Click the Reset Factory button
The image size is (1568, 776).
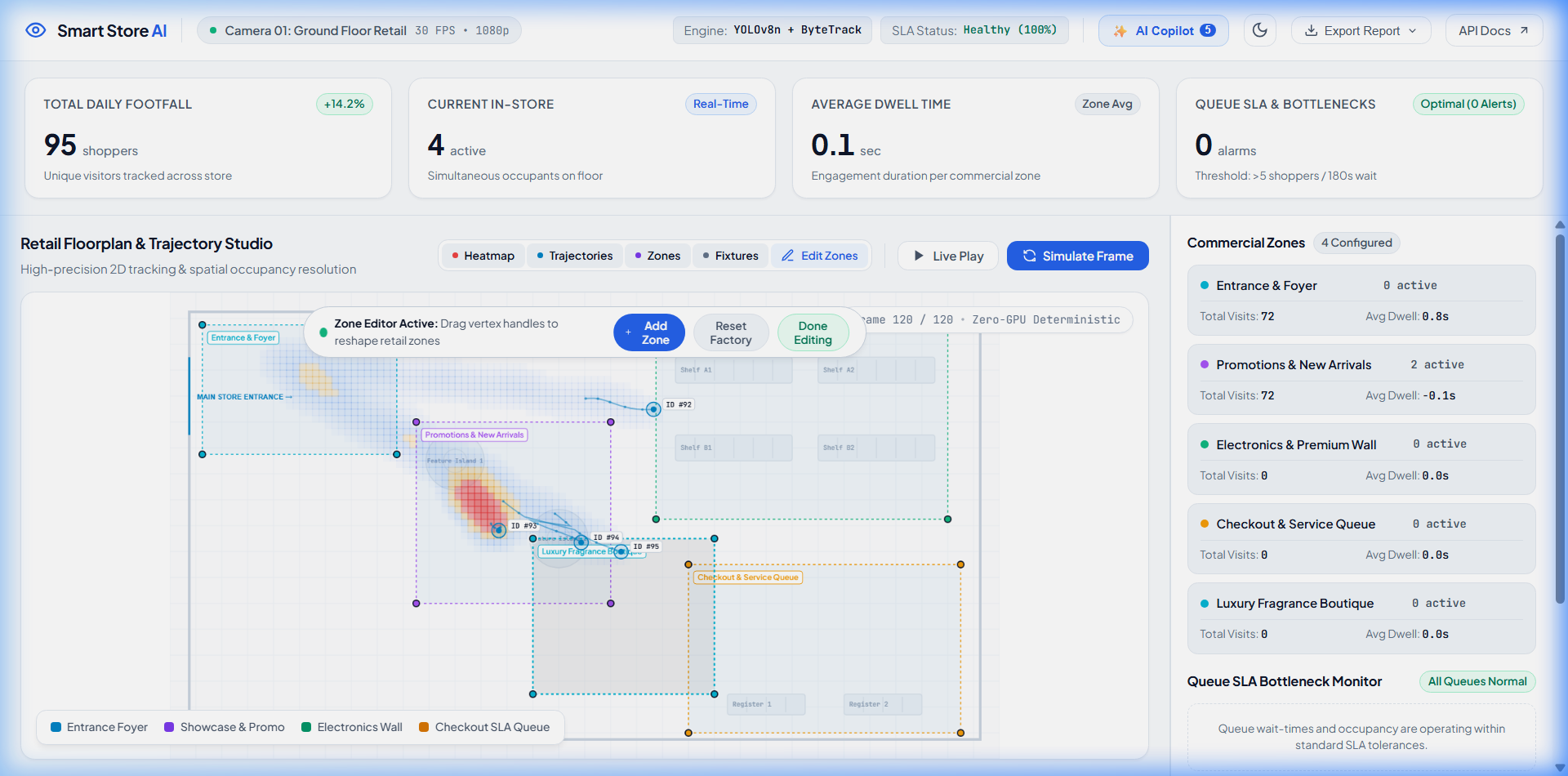pyautogui.click(x=731, y=332)
